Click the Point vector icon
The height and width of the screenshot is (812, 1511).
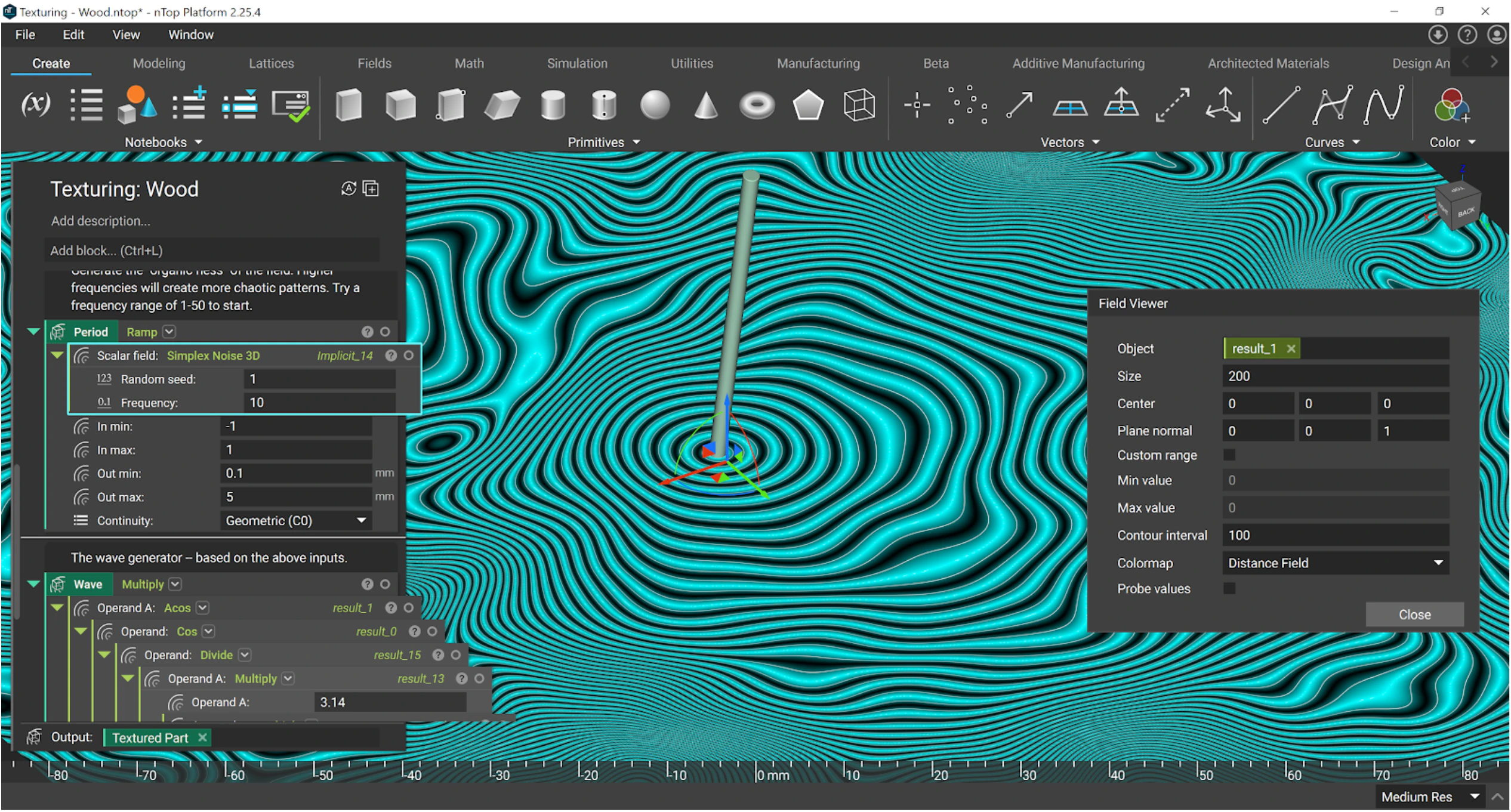917,106
